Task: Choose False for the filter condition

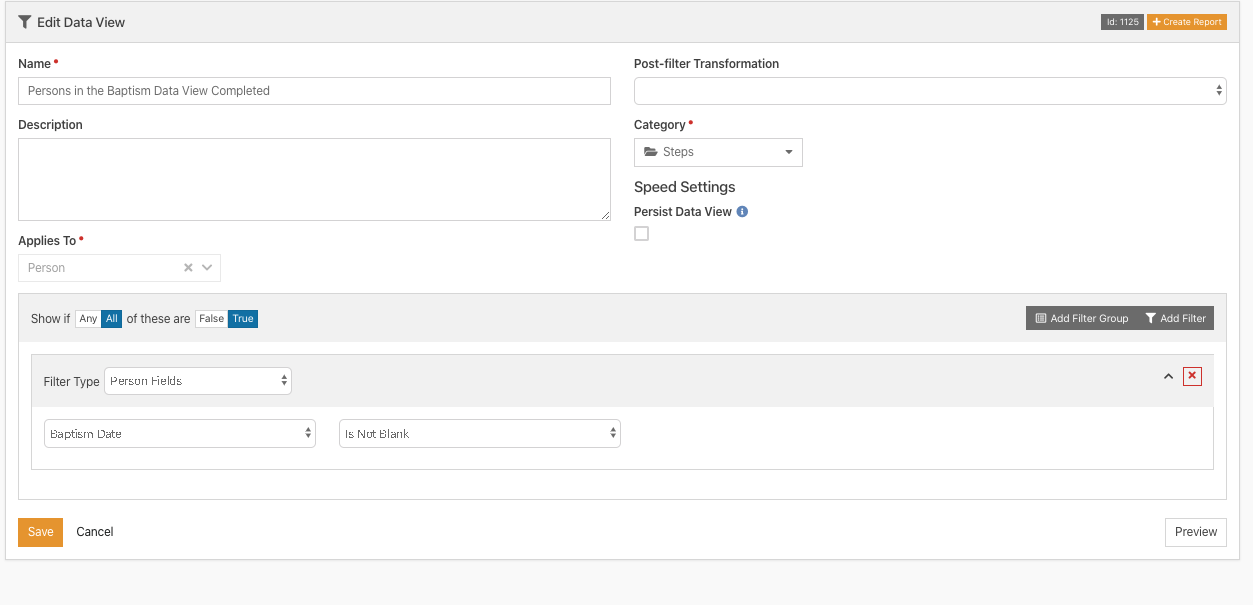Action: click(x=211, y=319)
